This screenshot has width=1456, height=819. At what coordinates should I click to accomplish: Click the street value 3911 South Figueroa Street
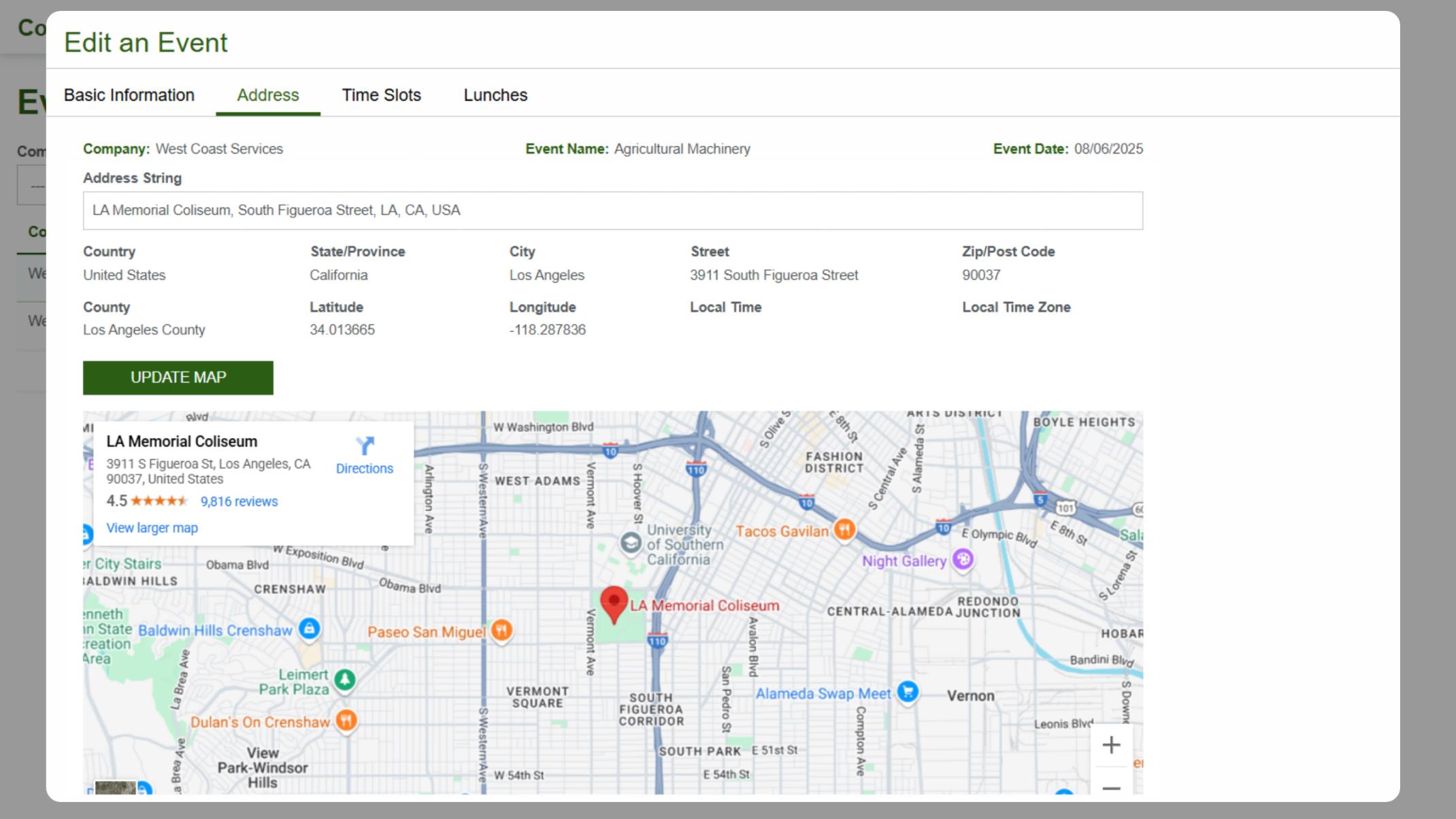(x=774, y=275)
